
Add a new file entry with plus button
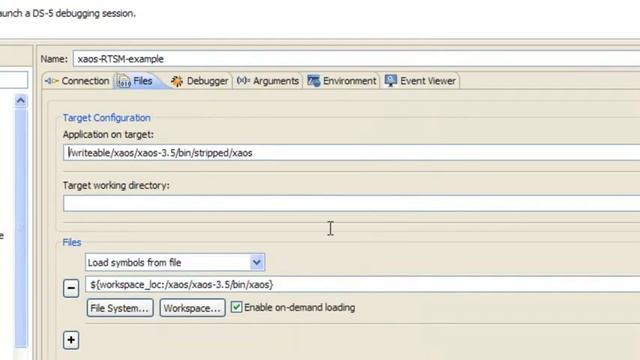(71, 340)
